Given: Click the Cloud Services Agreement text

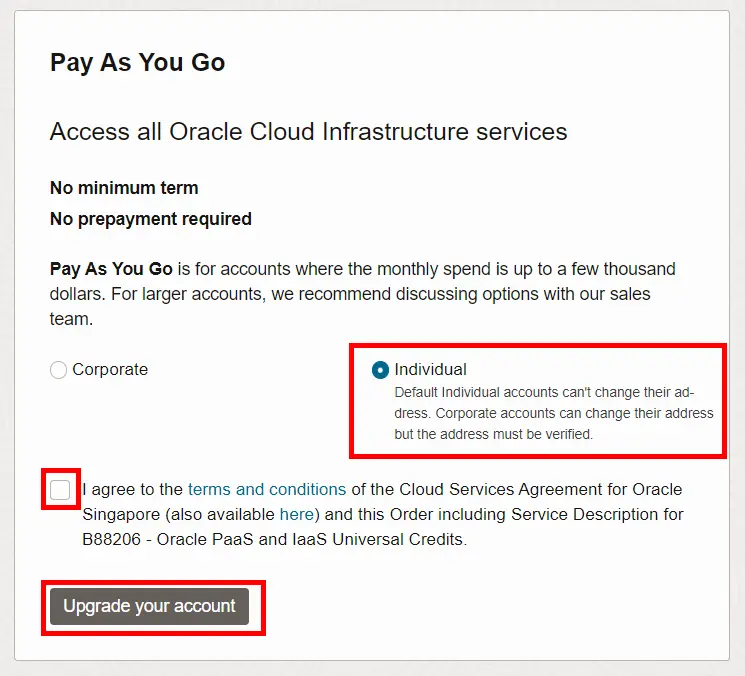Looking at the screenshot, I should coord(506,490).
